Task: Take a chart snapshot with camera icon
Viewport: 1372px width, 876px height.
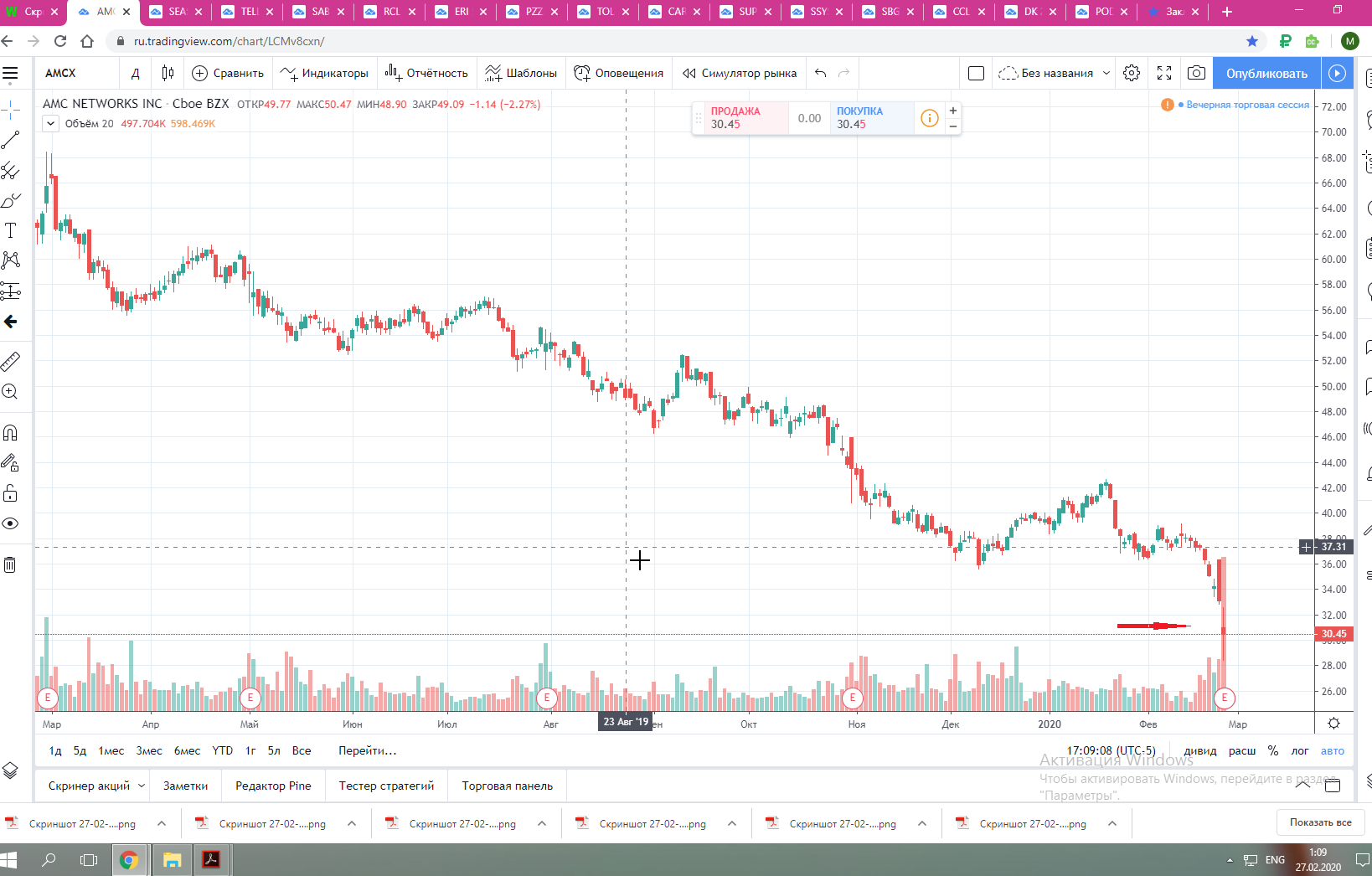Action: (x=1197, y=73)
